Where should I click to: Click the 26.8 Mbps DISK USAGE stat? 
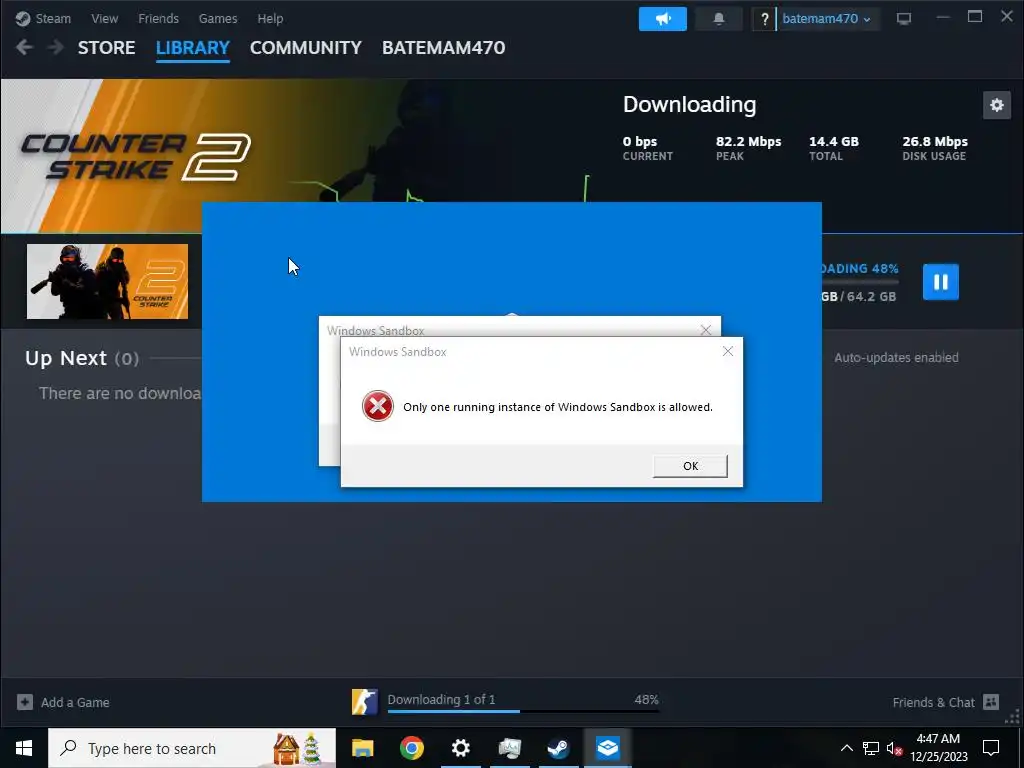point(935,148)
